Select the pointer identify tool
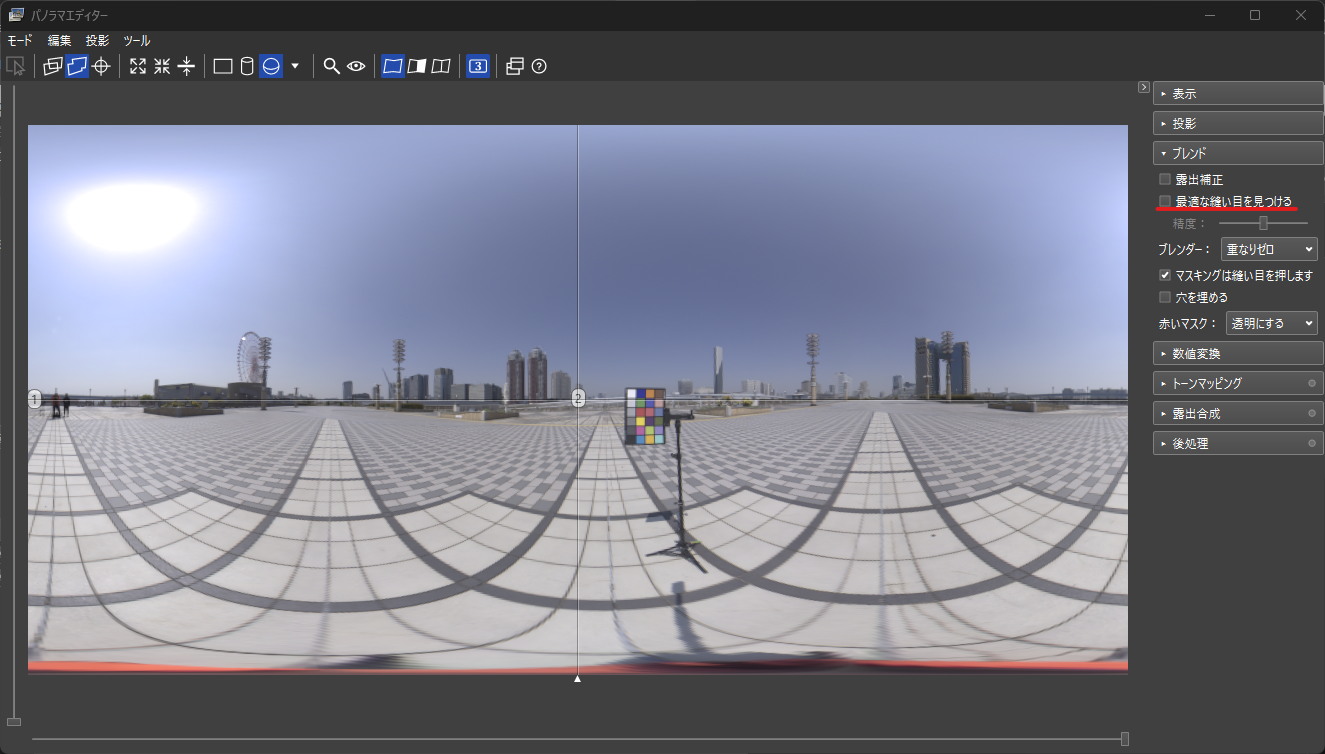The width and height of the screenshot is (1325, 754). [16, 66]
